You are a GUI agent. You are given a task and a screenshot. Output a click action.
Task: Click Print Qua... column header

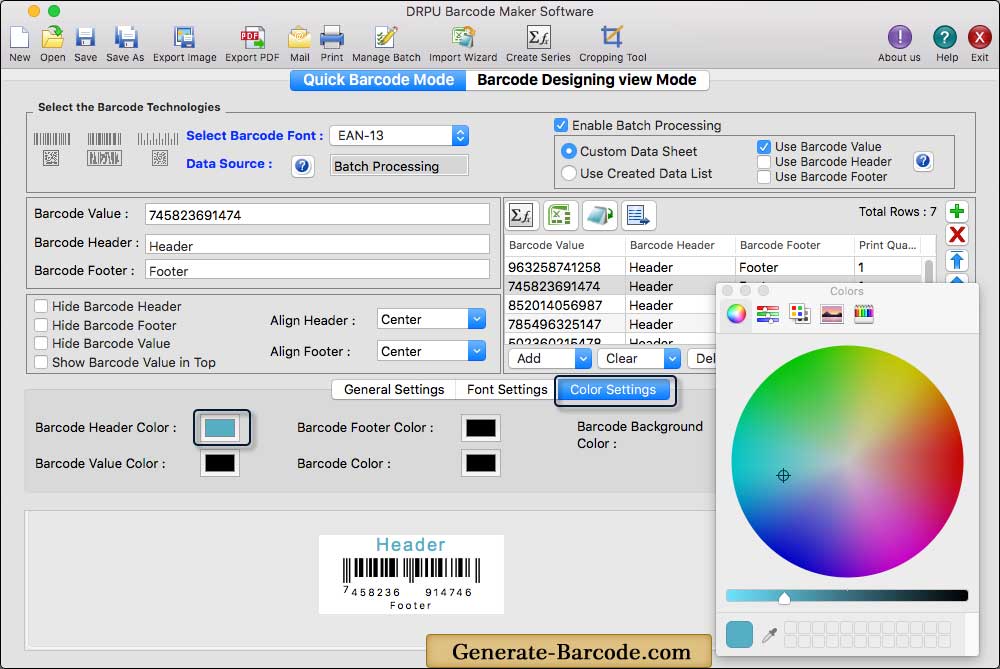pos(887,245)
